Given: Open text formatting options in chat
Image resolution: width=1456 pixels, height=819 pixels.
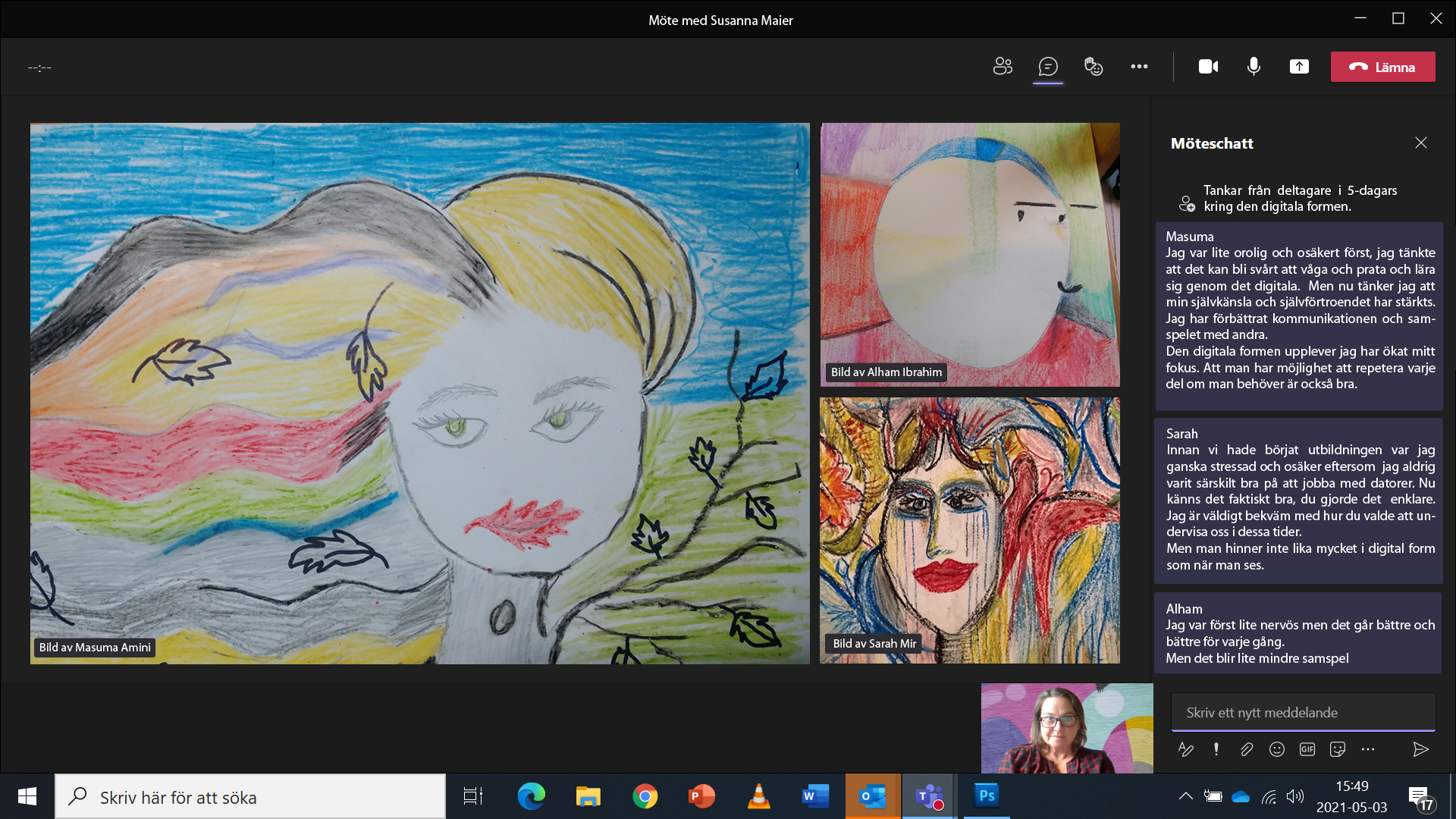Looking at the screenshot, I should pos(1186,749).
